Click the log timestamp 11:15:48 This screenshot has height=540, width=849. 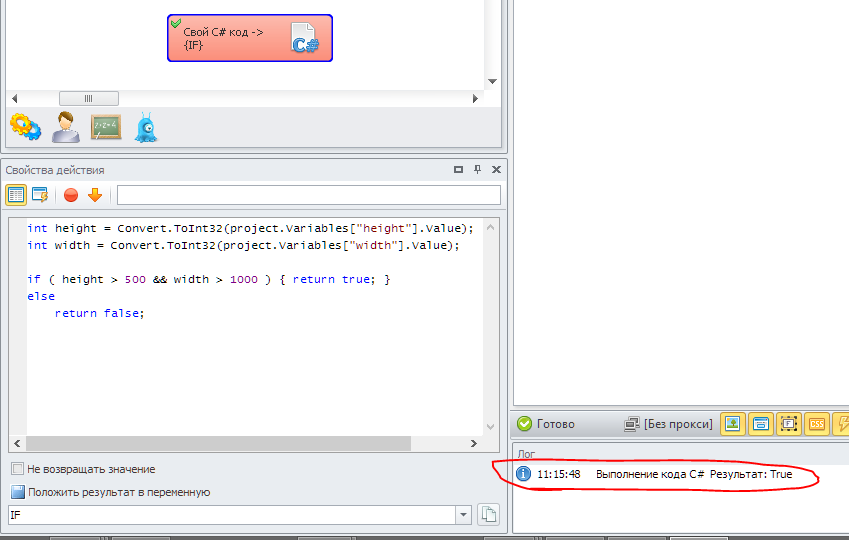(x=558, y=474)
